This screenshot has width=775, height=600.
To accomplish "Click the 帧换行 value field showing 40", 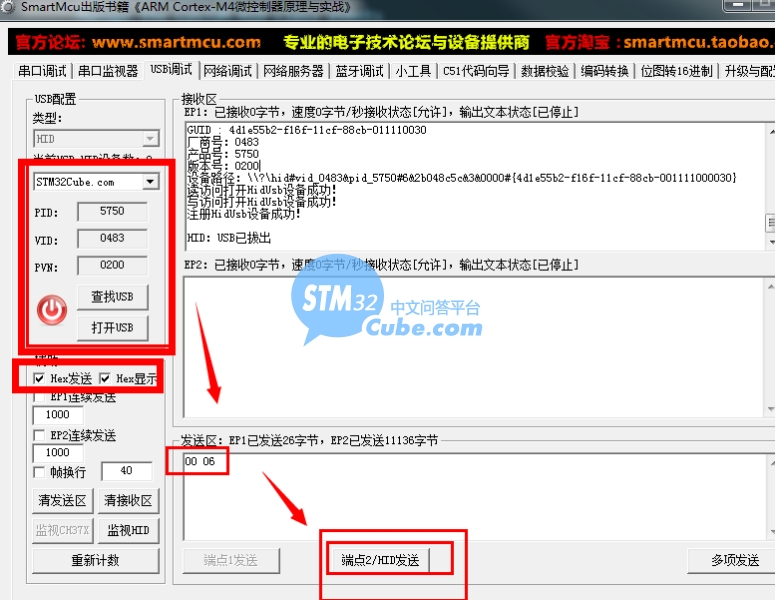I will (x=127, y=471).
